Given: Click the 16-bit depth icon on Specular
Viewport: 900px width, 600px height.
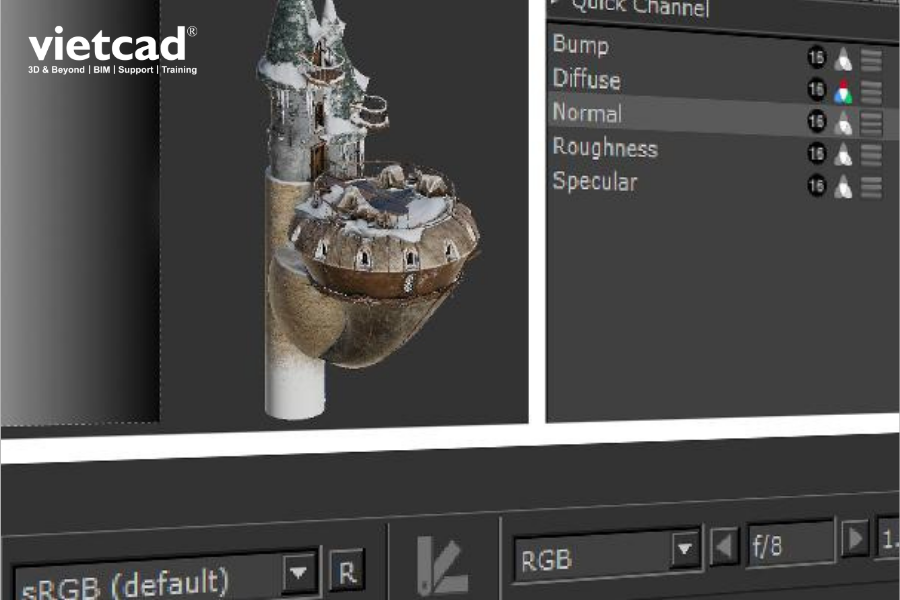Looking at the screenshot, I should 816,185.
